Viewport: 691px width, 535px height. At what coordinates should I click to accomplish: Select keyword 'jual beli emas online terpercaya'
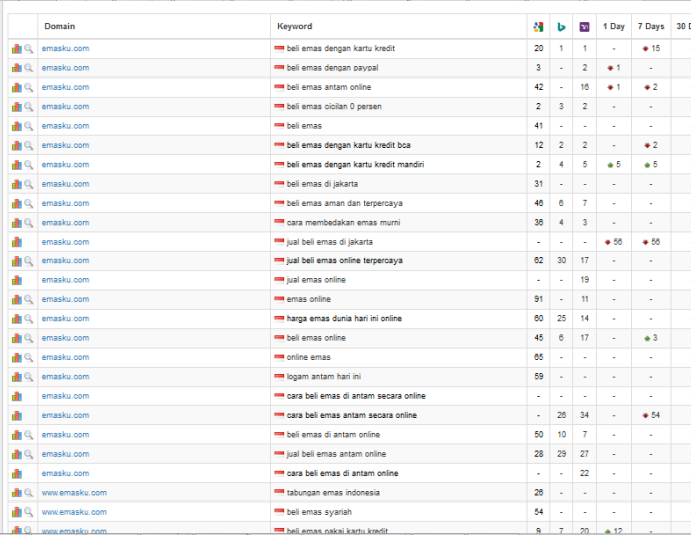pyautogui.click(x=345, y=260)
